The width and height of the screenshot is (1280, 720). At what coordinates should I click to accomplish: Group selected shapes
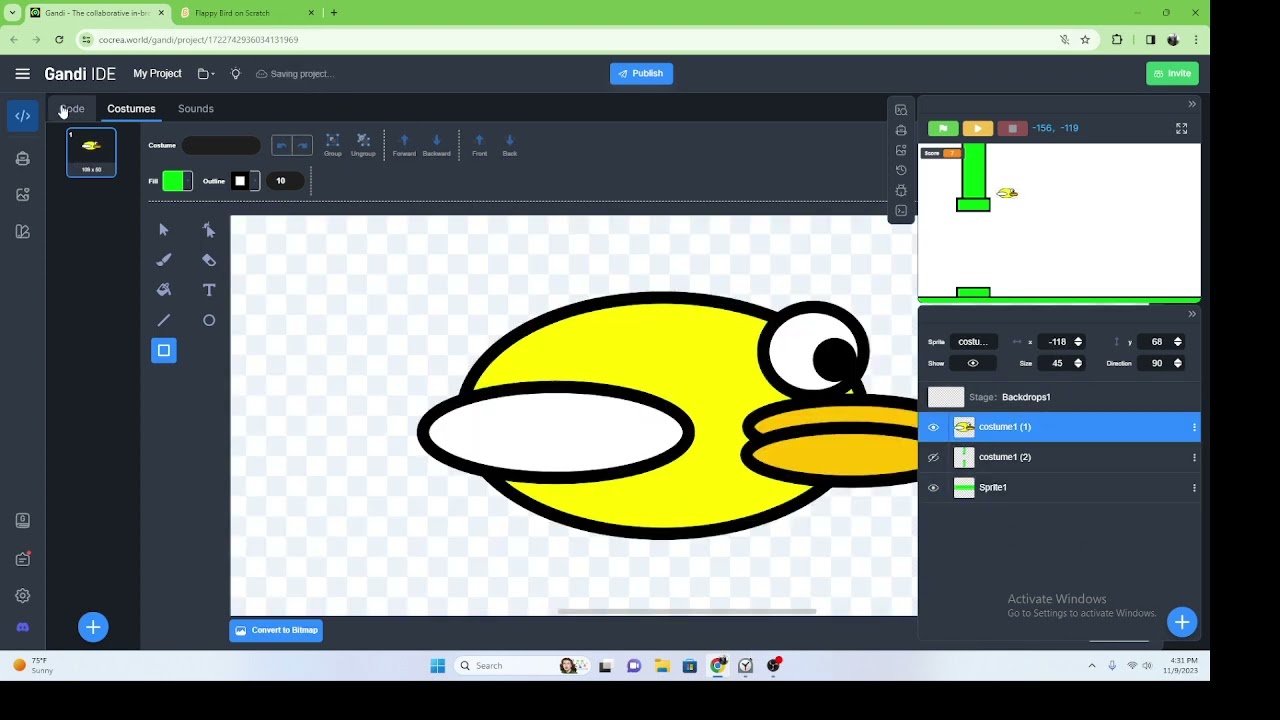(x=333, y=145)
